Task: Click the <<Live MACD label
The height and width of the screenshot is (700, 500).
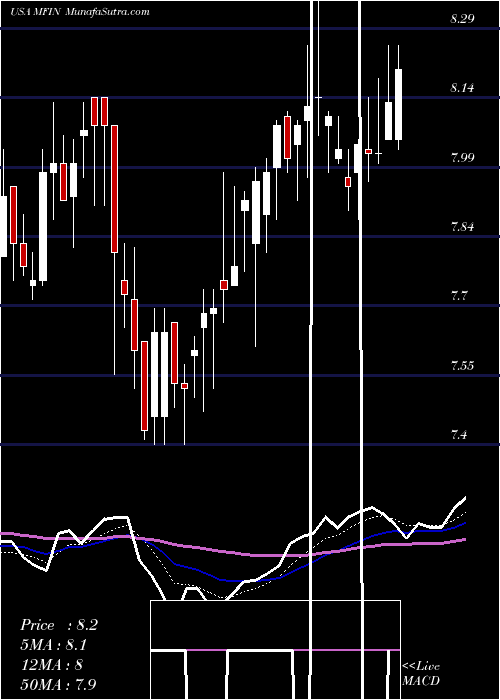Action: point(421,674)
